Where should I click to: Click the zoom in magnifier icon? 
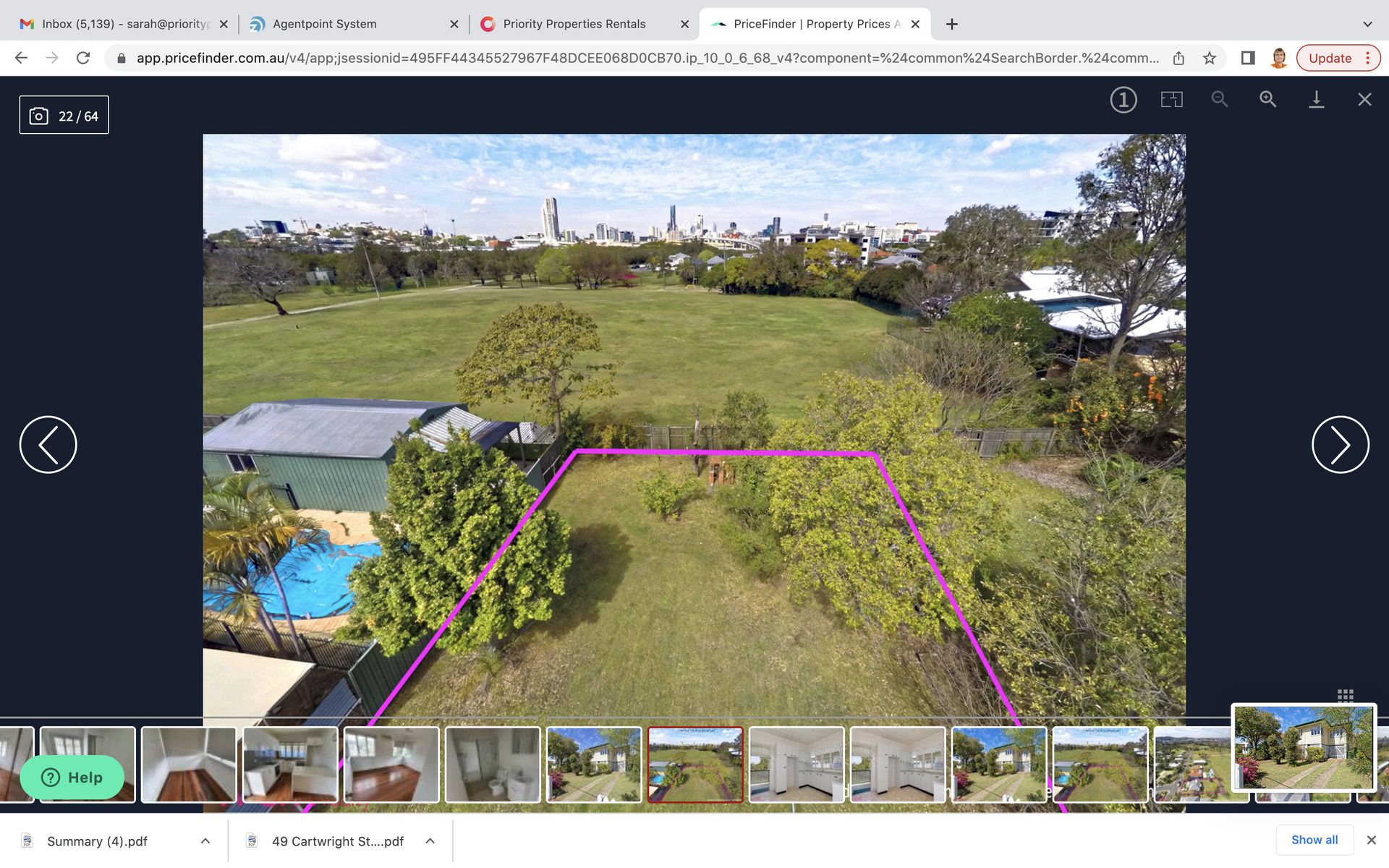(1267, 99)
